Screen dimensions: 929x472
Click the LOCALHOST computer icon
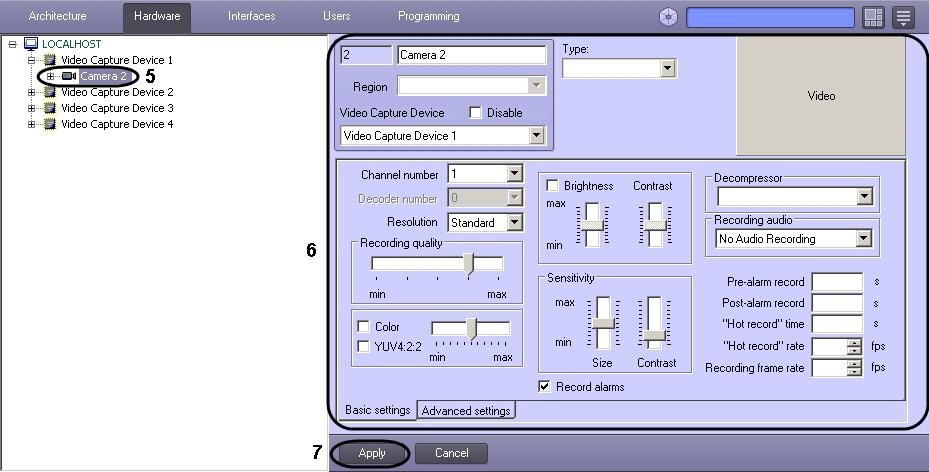pyautogui.click(x=30, y=44)
